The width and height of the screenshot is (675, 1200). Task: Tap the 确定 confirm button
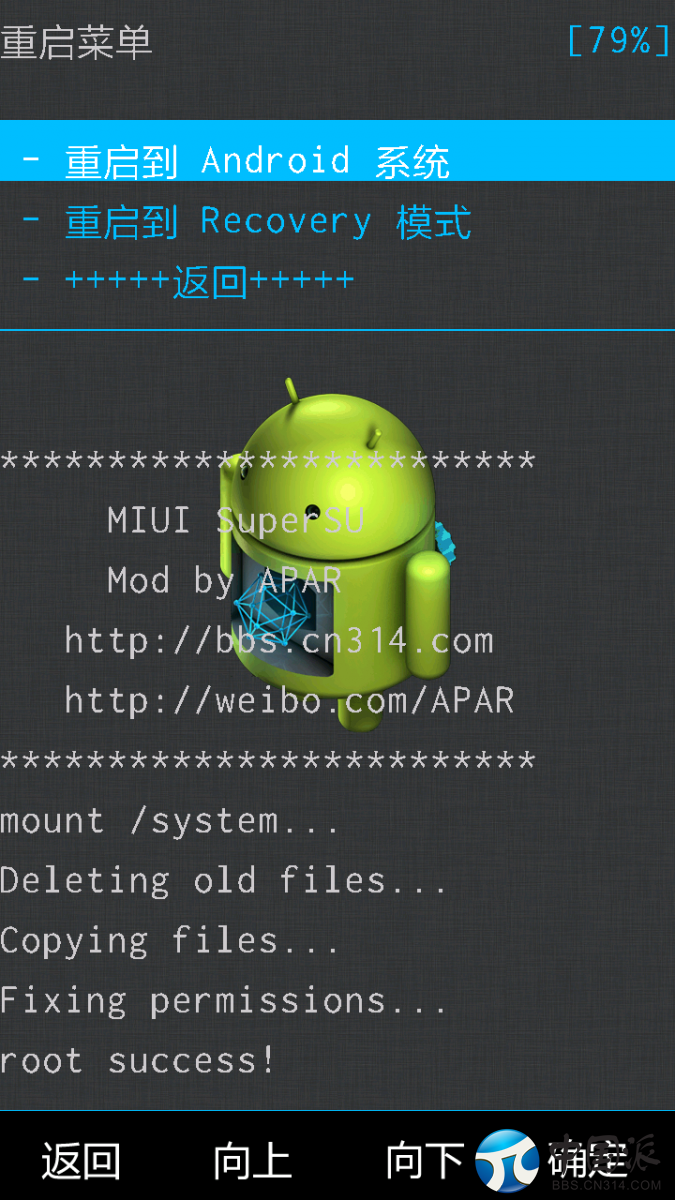pos(588,1161)
